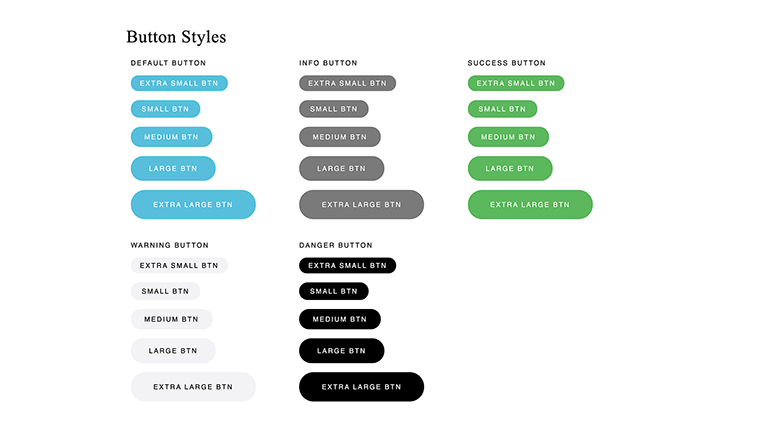Select the blue Small Btn

click(165, 109)
